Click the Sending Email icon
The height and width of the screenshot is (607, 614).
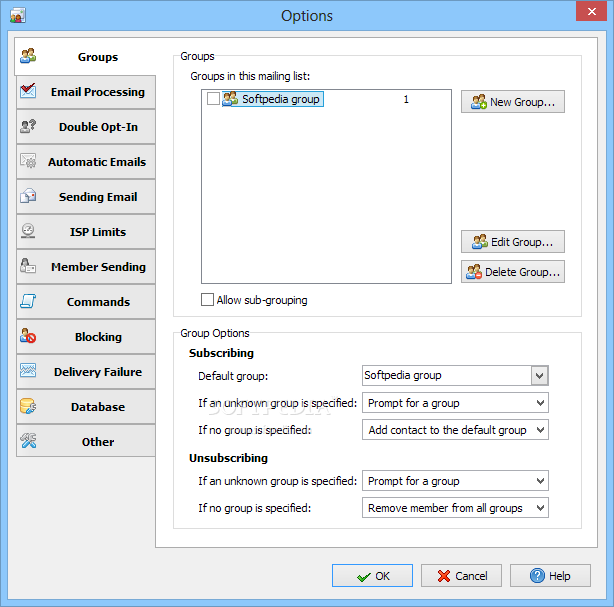[28, 196]
